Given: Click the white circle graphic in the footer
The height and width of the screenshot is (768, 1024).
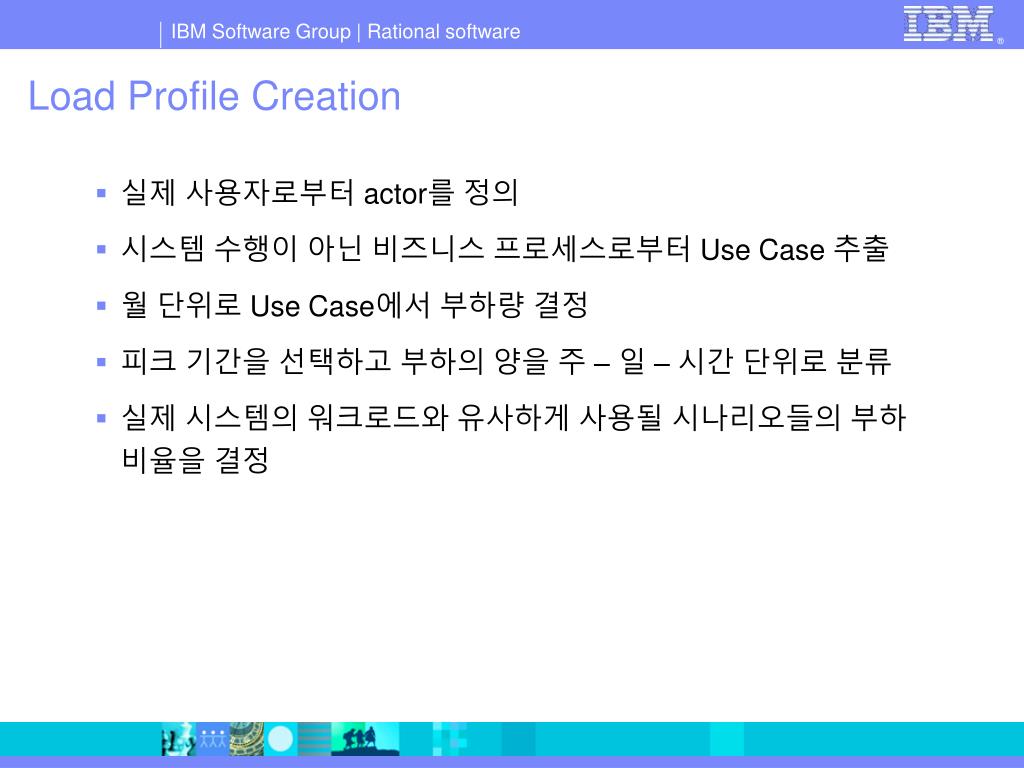Looking at the screenshot, I should pos(281,739).
